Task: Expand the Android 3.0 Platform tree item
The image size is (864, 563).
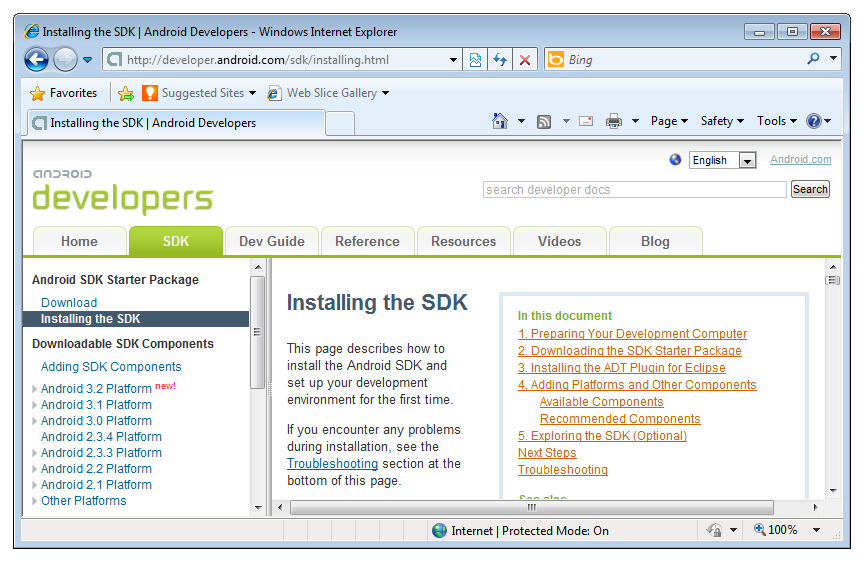Action: 35,421
